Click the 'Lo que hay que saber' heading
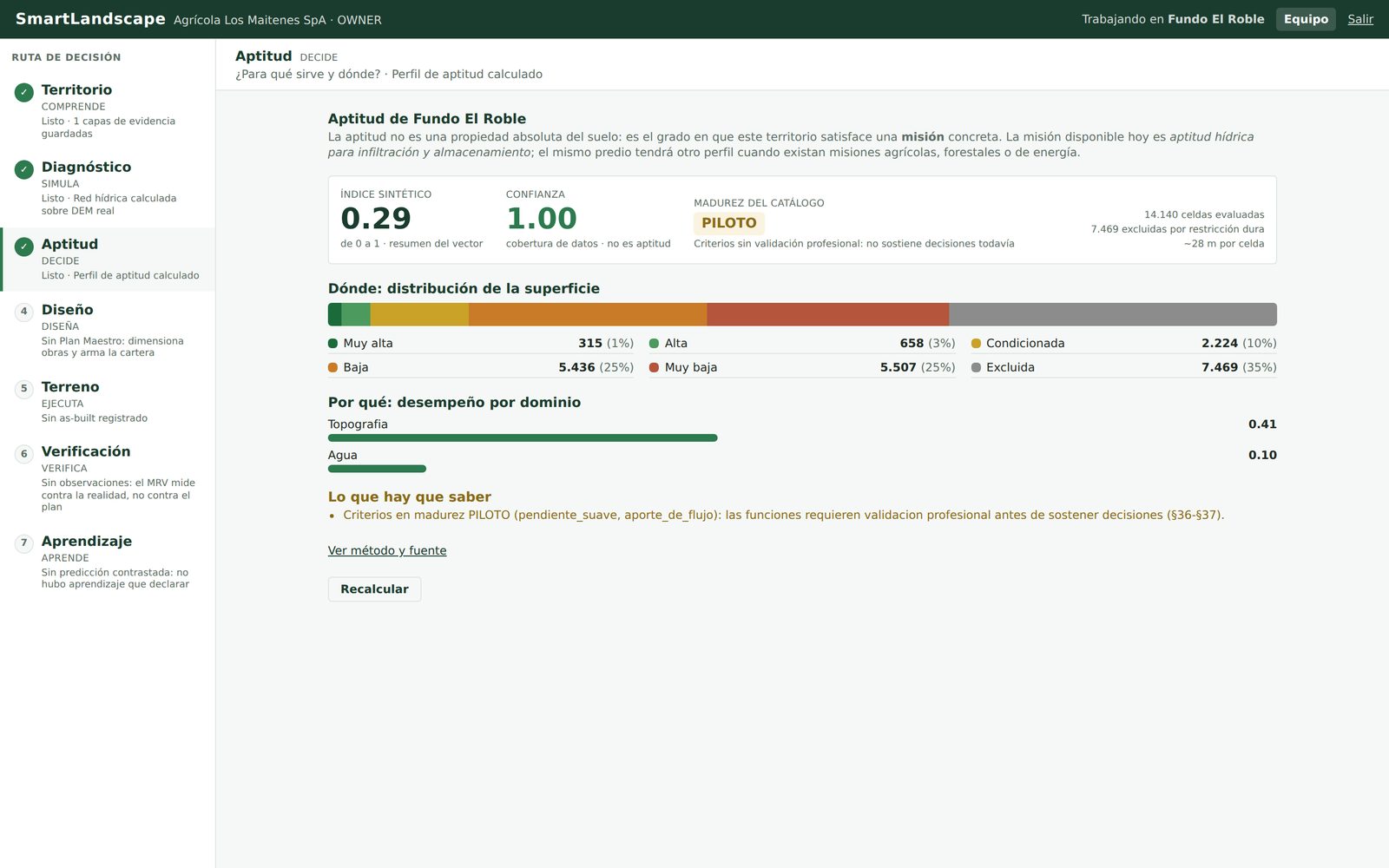This screenshot has width=1389, height=868. (410, 496)
